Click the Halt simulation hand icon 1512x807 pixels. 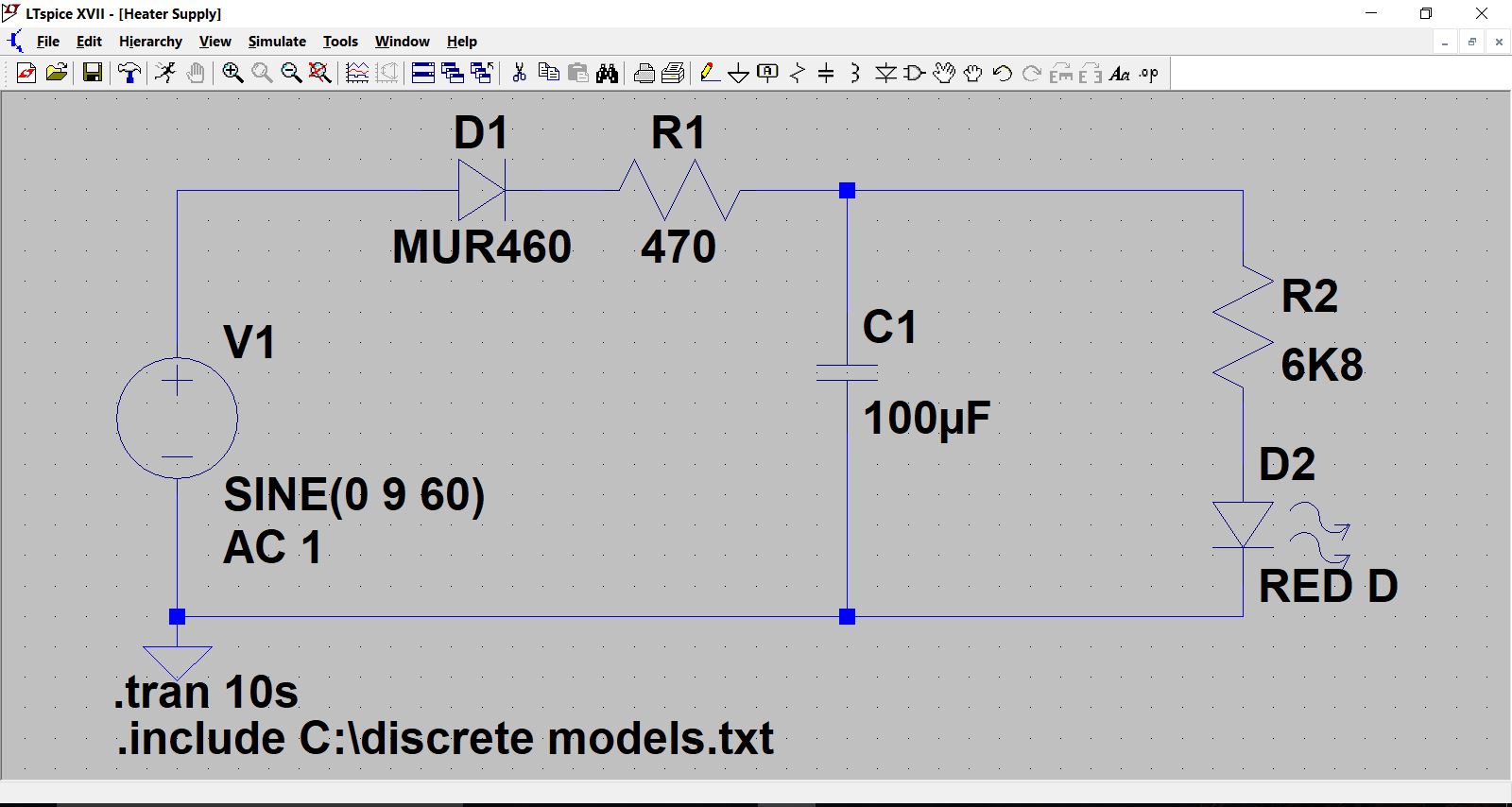(196, 73)
